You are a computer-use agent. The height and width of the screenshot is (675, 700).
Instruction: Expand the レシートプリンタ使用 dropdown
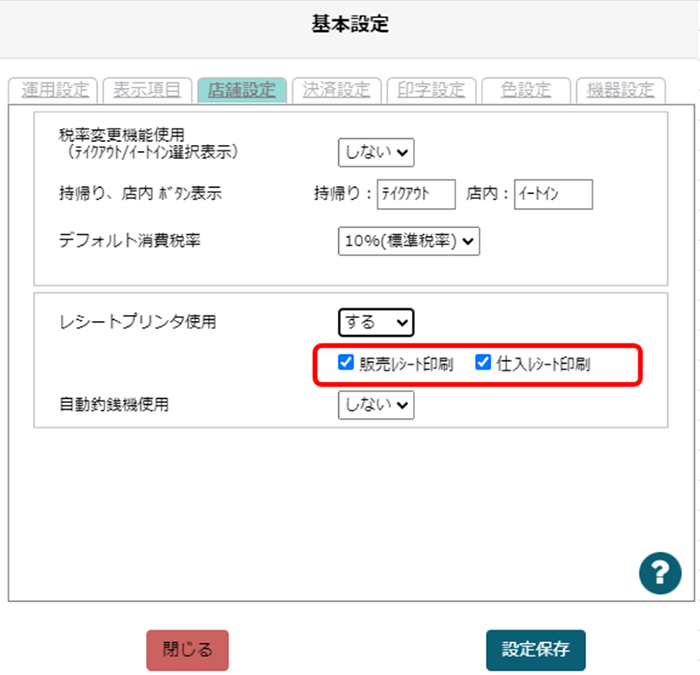point(376,322)
